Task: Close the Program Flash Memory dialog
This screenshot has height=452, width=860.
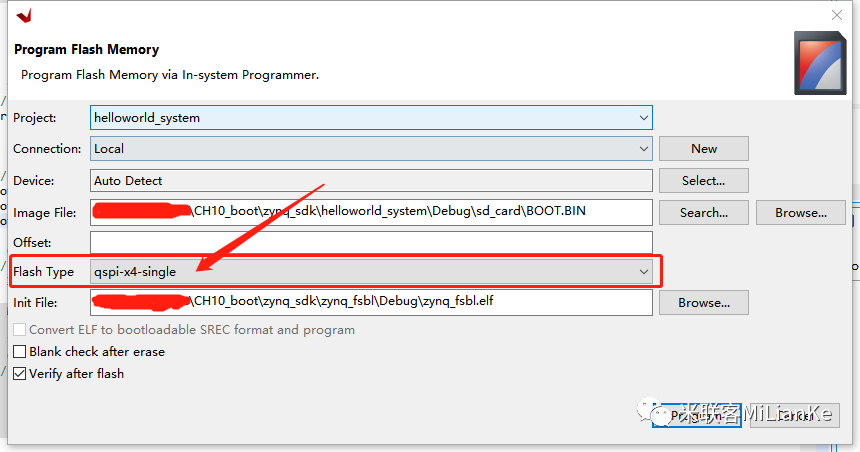Action: [x=836, y=15]
